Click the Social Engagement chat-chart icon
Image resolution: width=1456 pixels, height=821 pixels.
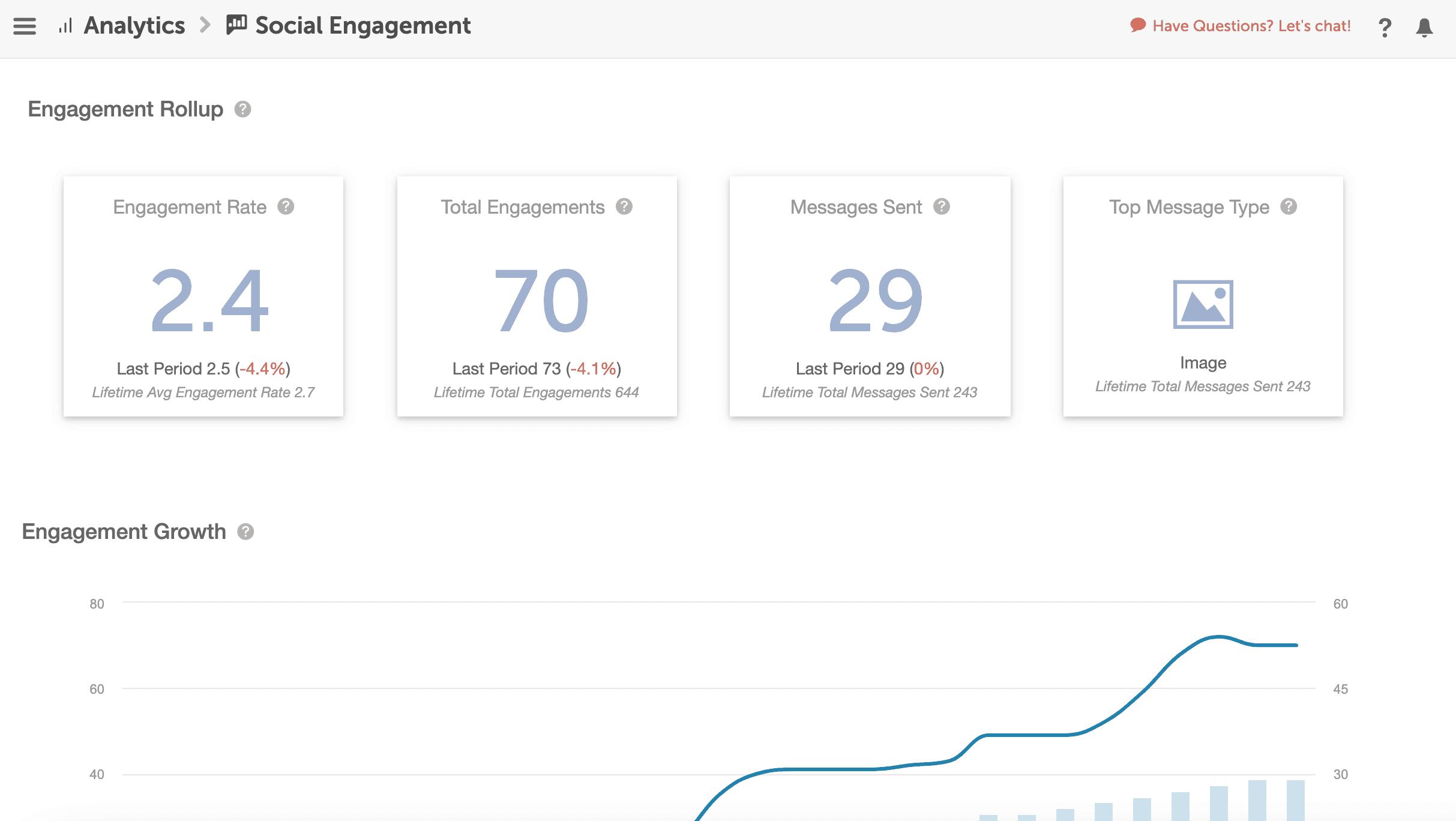tap(236, 25)
